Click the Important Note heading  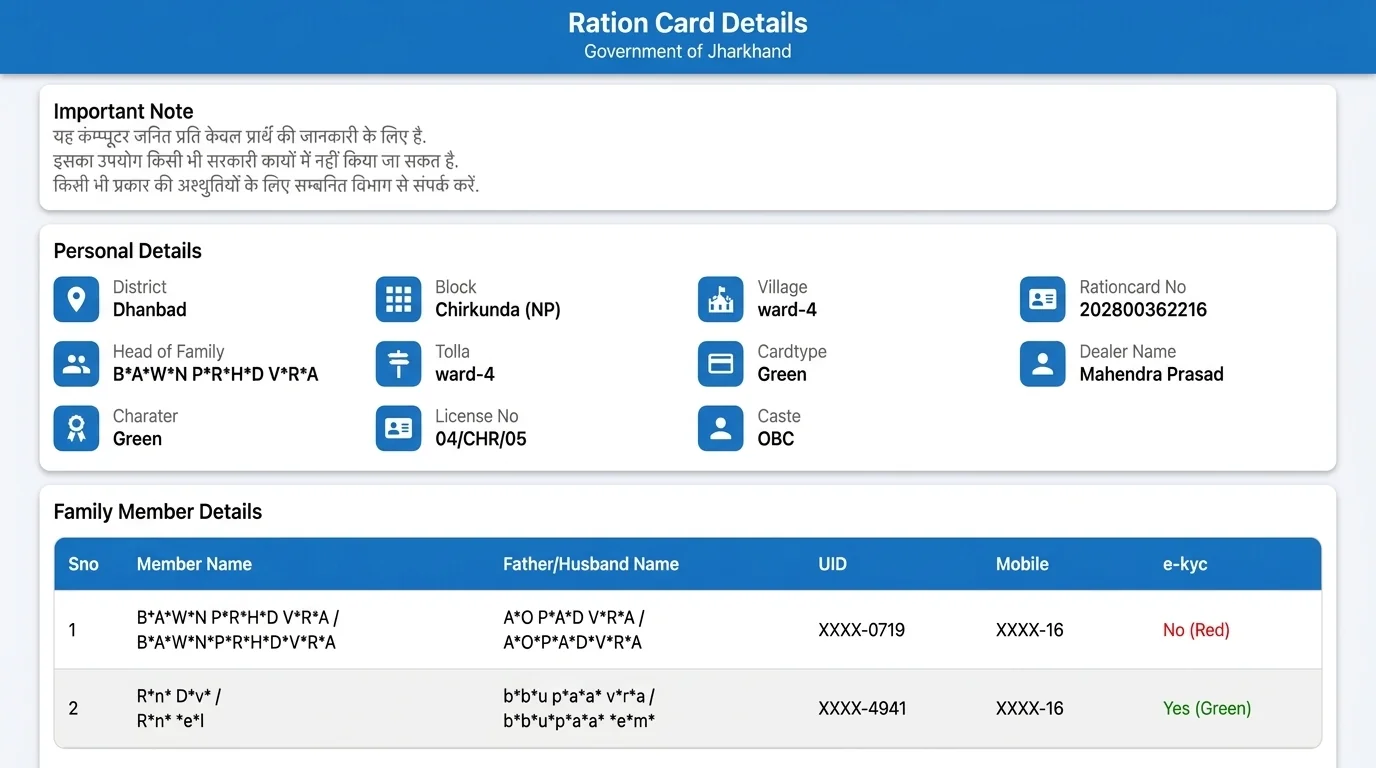coord(123,112)
